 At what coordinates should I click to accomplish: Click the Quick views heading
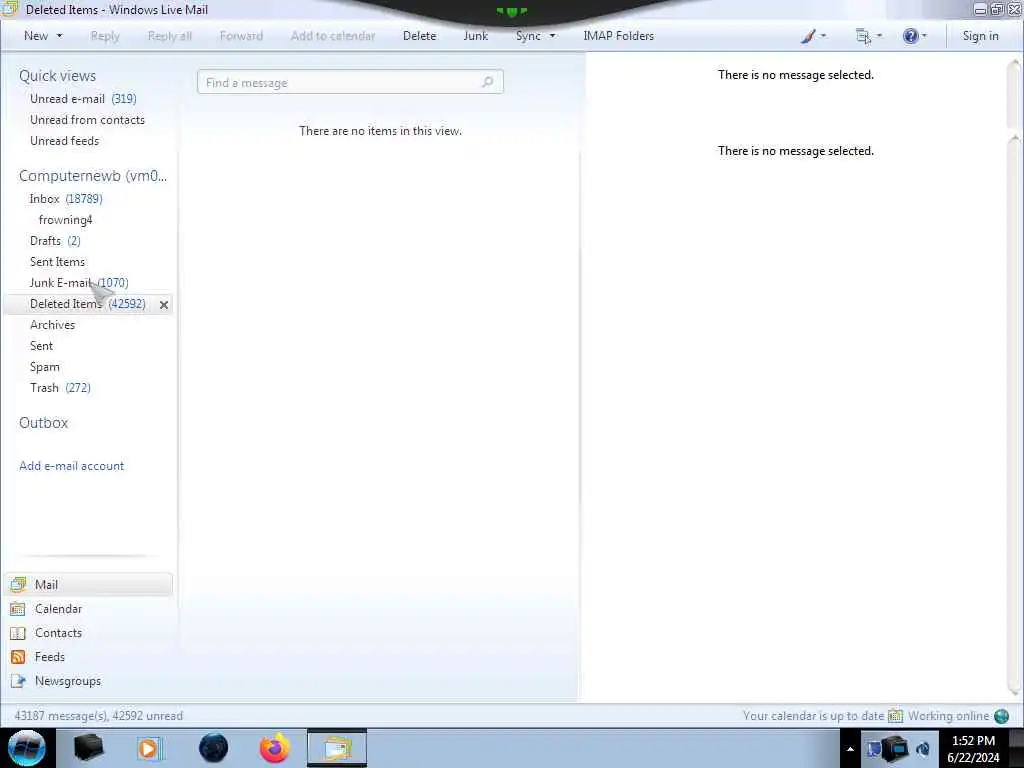[x=57, y=76]
